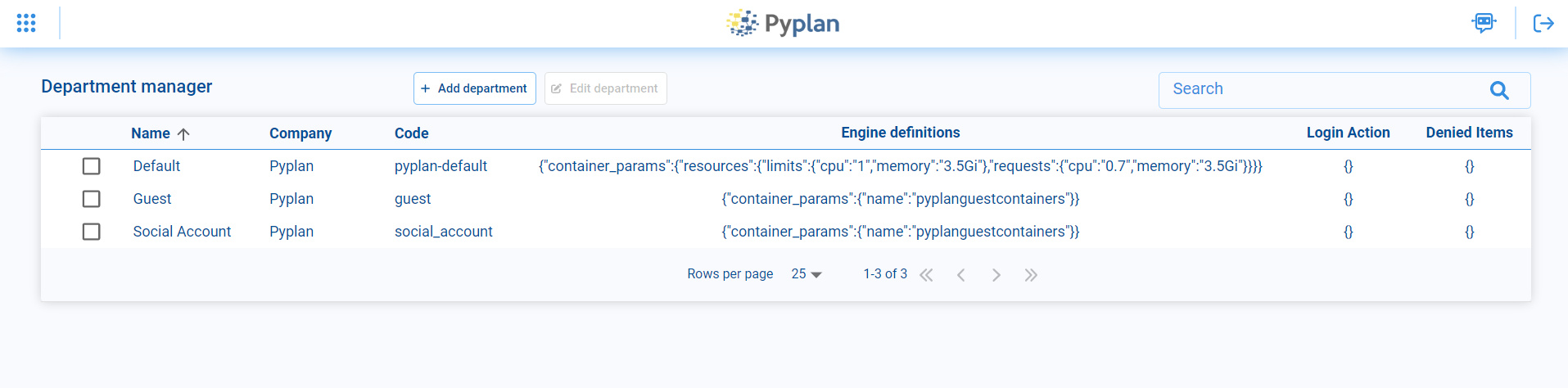The height and width of the screenshot is (388, 1568).
Task: Go to the first page arrow
Action: 926,275
